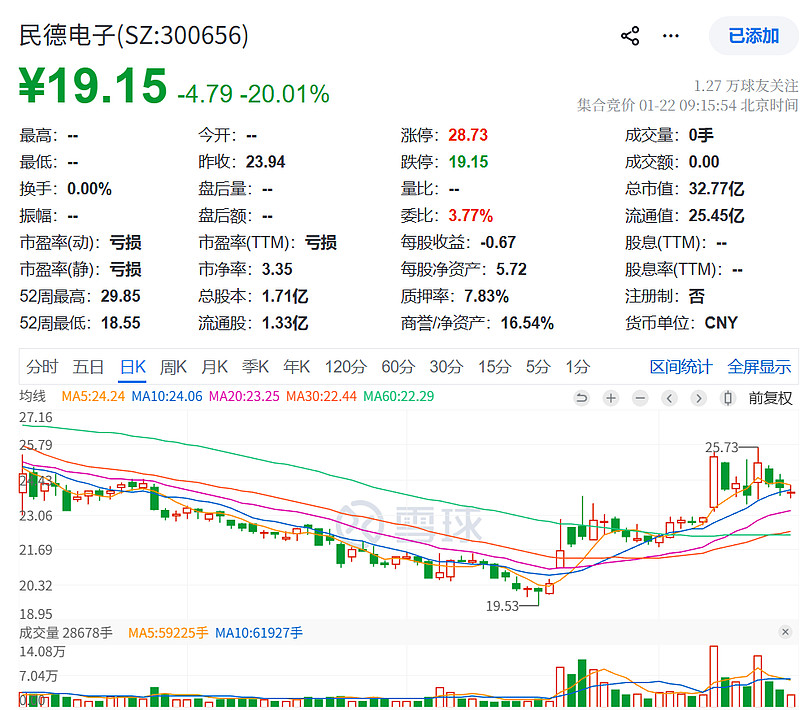Click the 涨停 value 28.73
This screenshot has height=710, width=800.
[x=468, y=135]
